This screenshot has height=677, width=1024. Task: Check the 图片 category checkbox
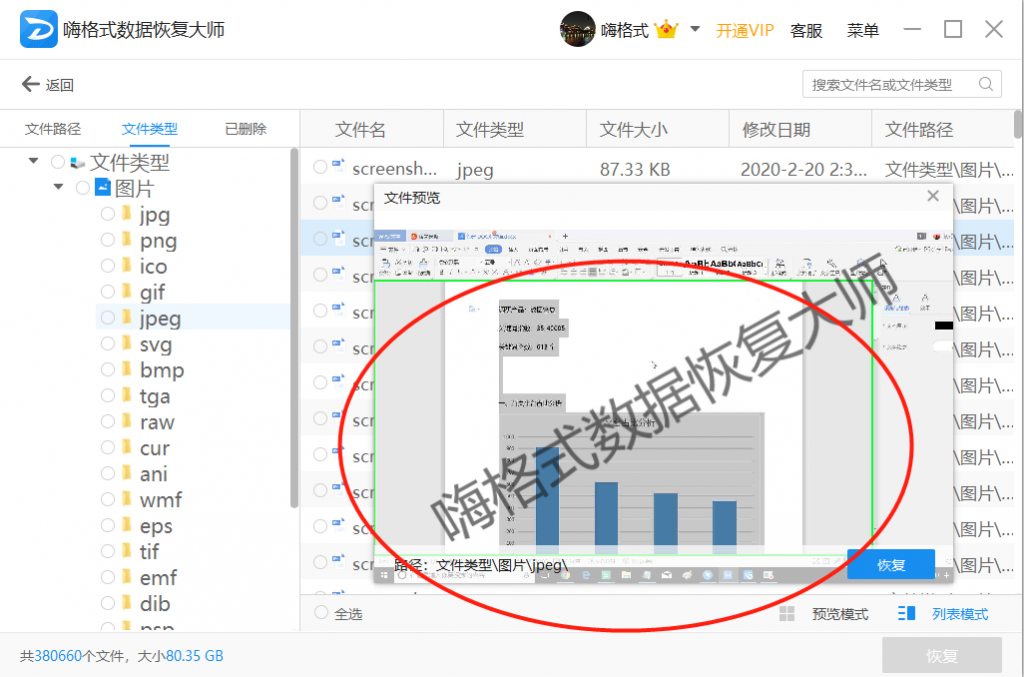point(82,188)
